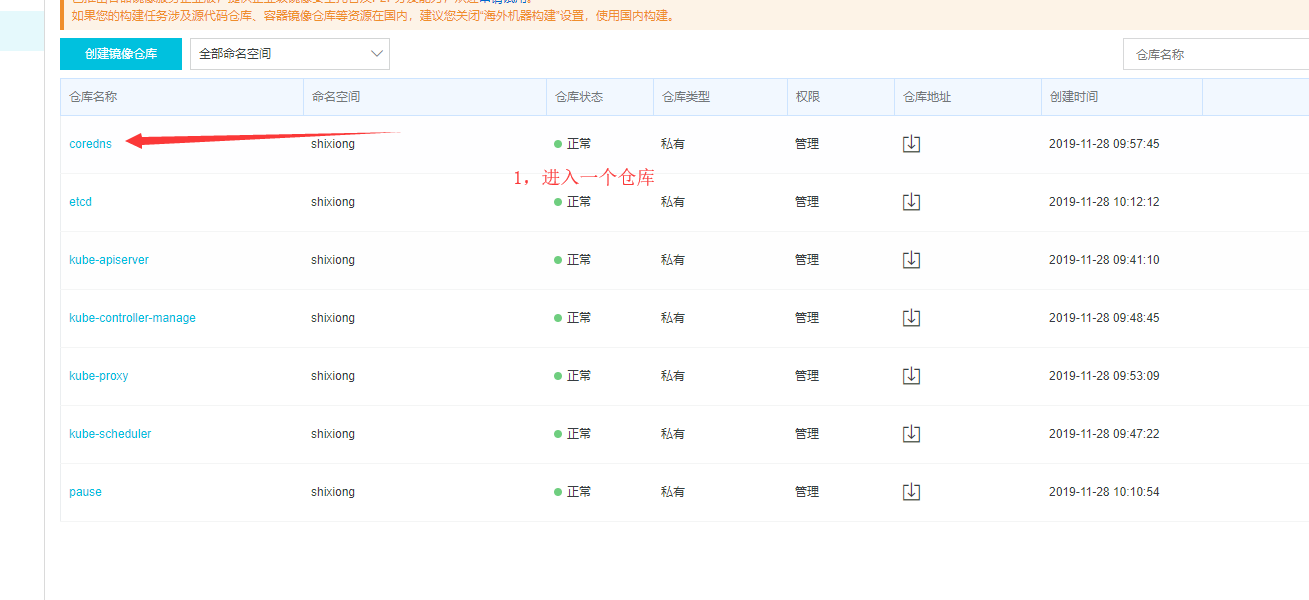This screenshot has height=600, width=1309.
Task: Click the download icon in the pause row
Action: click(911, 491)
